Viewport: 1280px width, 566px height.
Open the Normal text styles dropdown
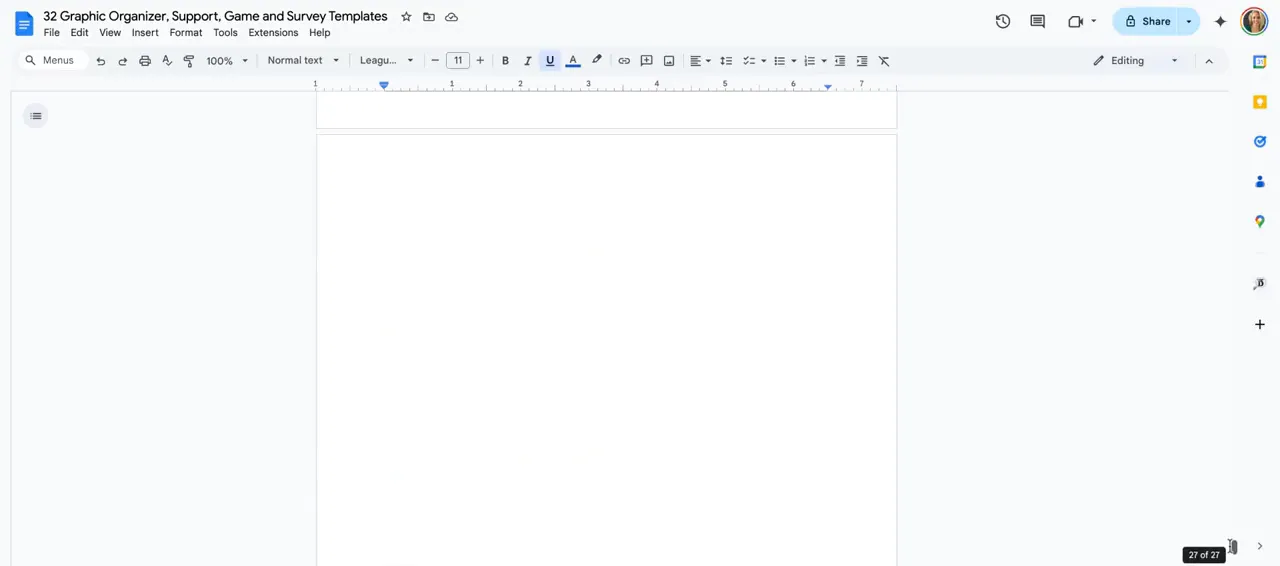coord(303,61)
